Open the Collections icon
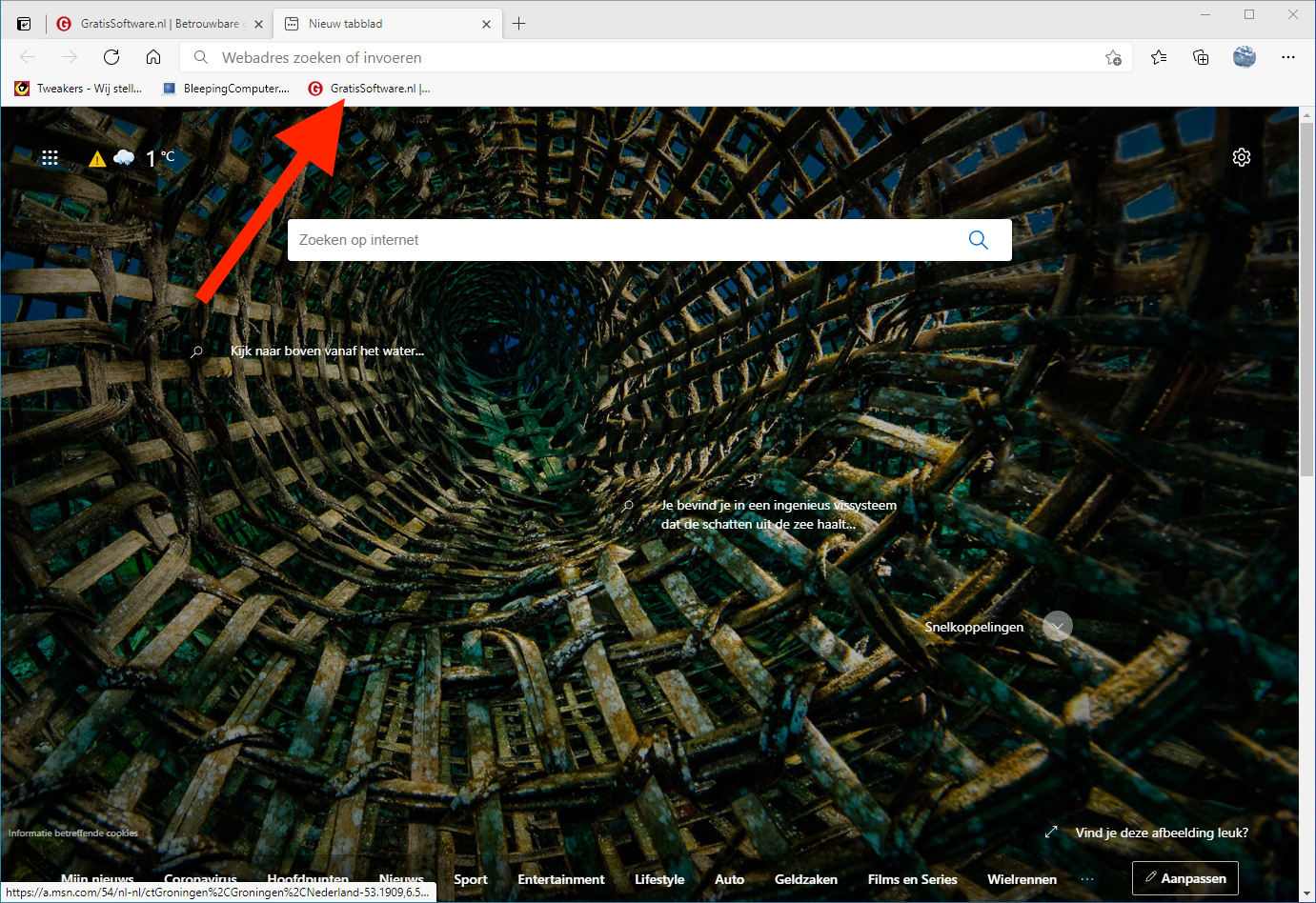This screenshot has height=903, width=1316. [1201, 57]
